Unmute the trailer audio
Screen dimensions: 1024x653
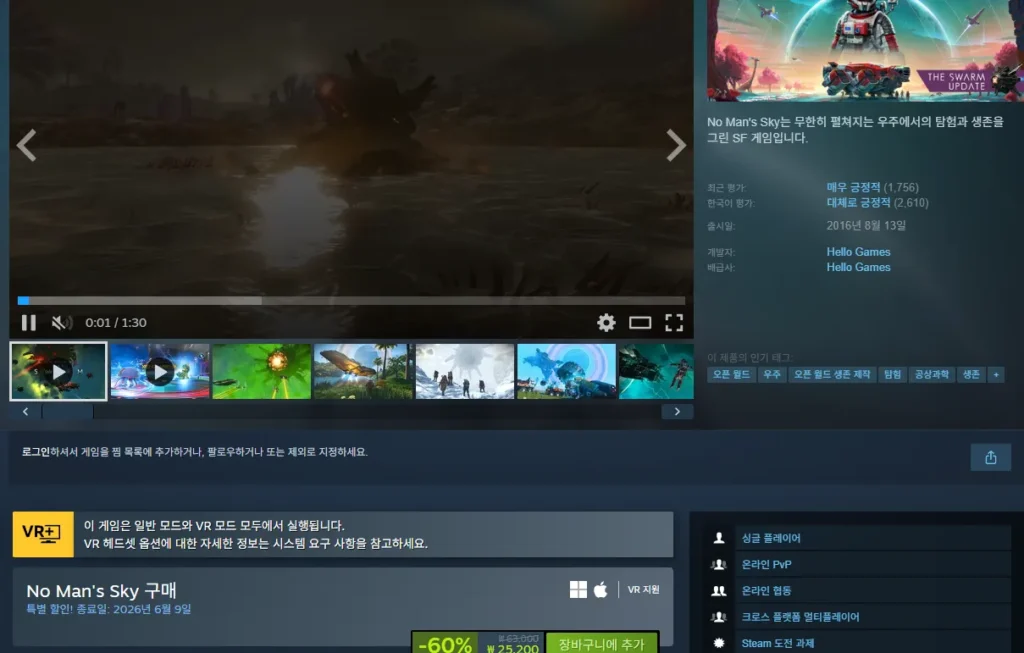point(61,323)
